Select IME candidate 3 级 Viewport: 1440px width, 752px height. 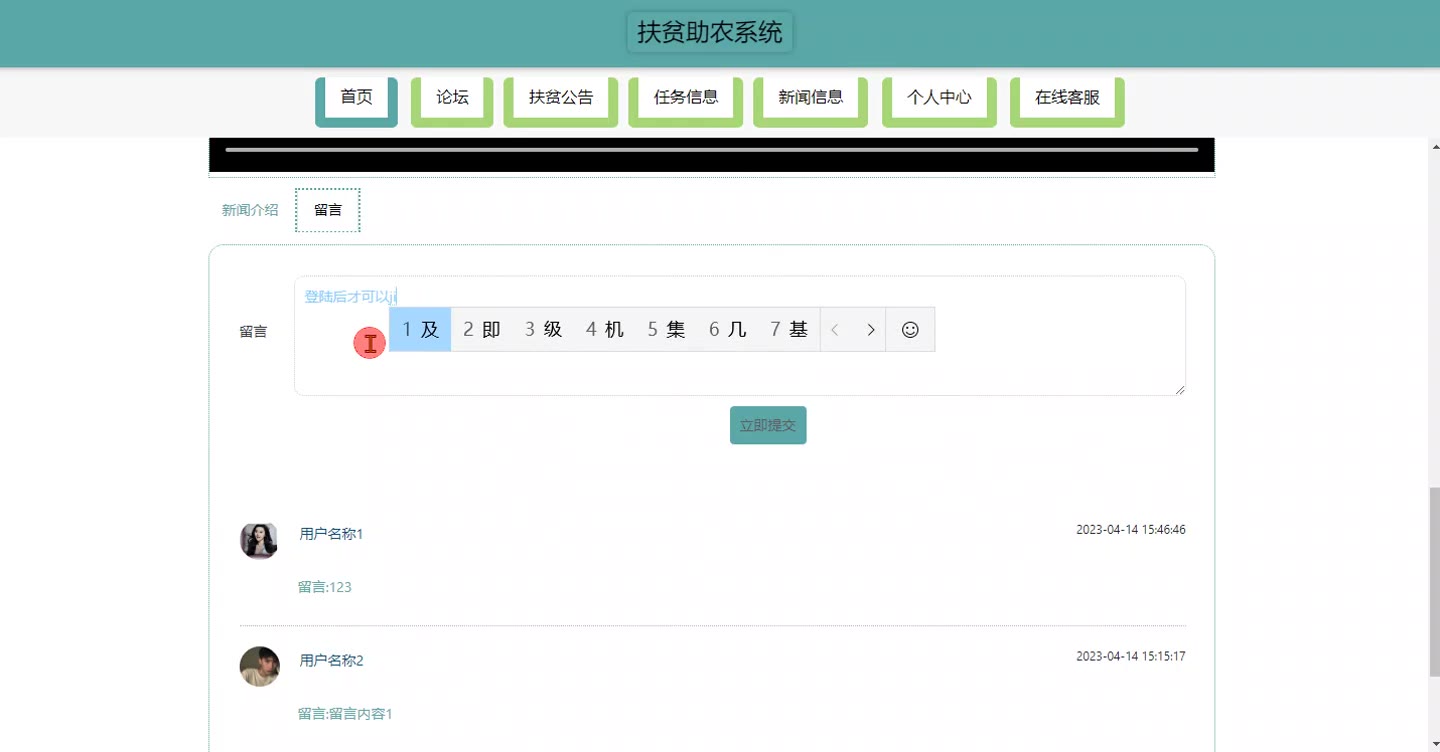click(x=544, y=330)
